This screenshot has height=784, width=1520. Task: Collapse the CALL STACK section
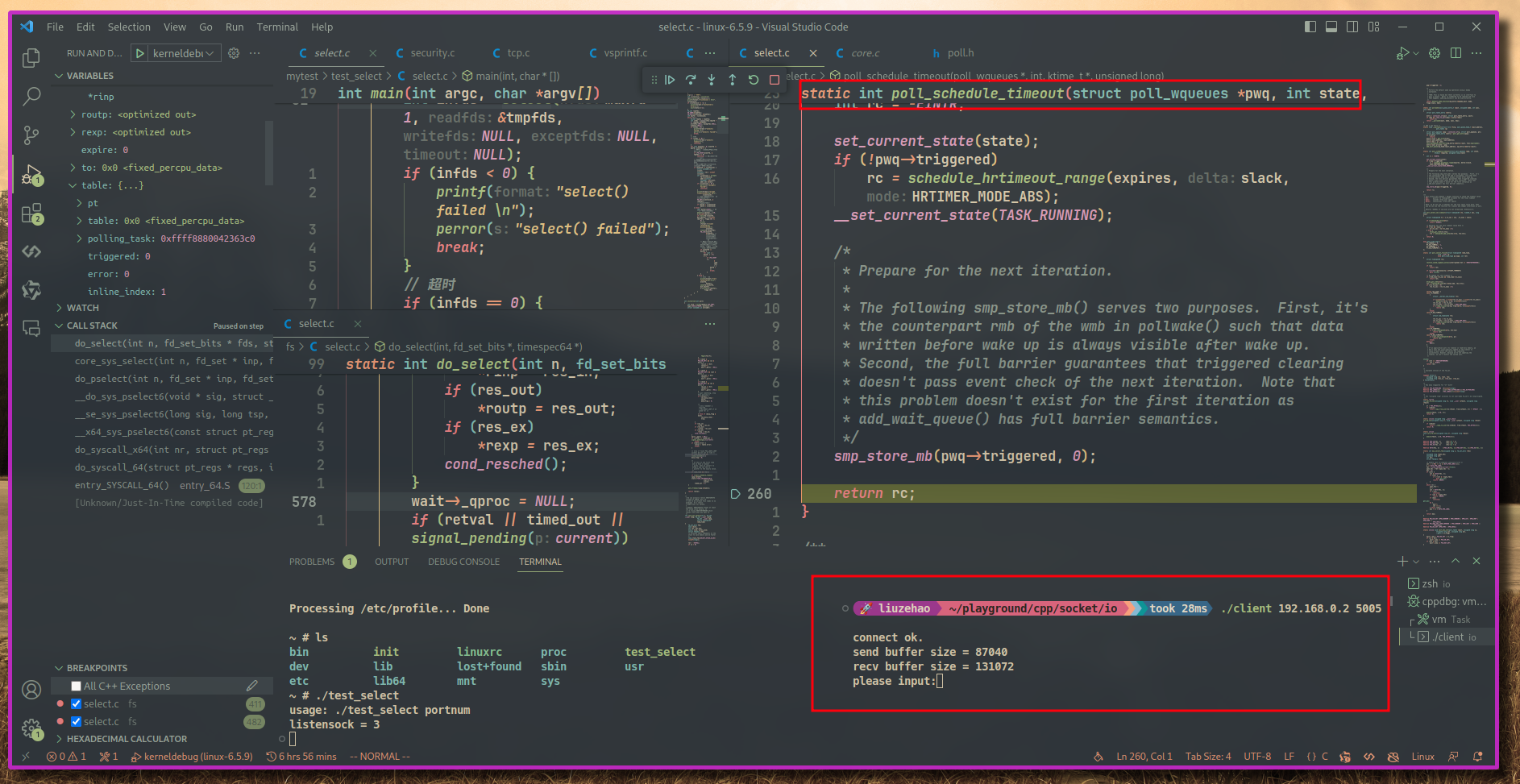[92, 326]
